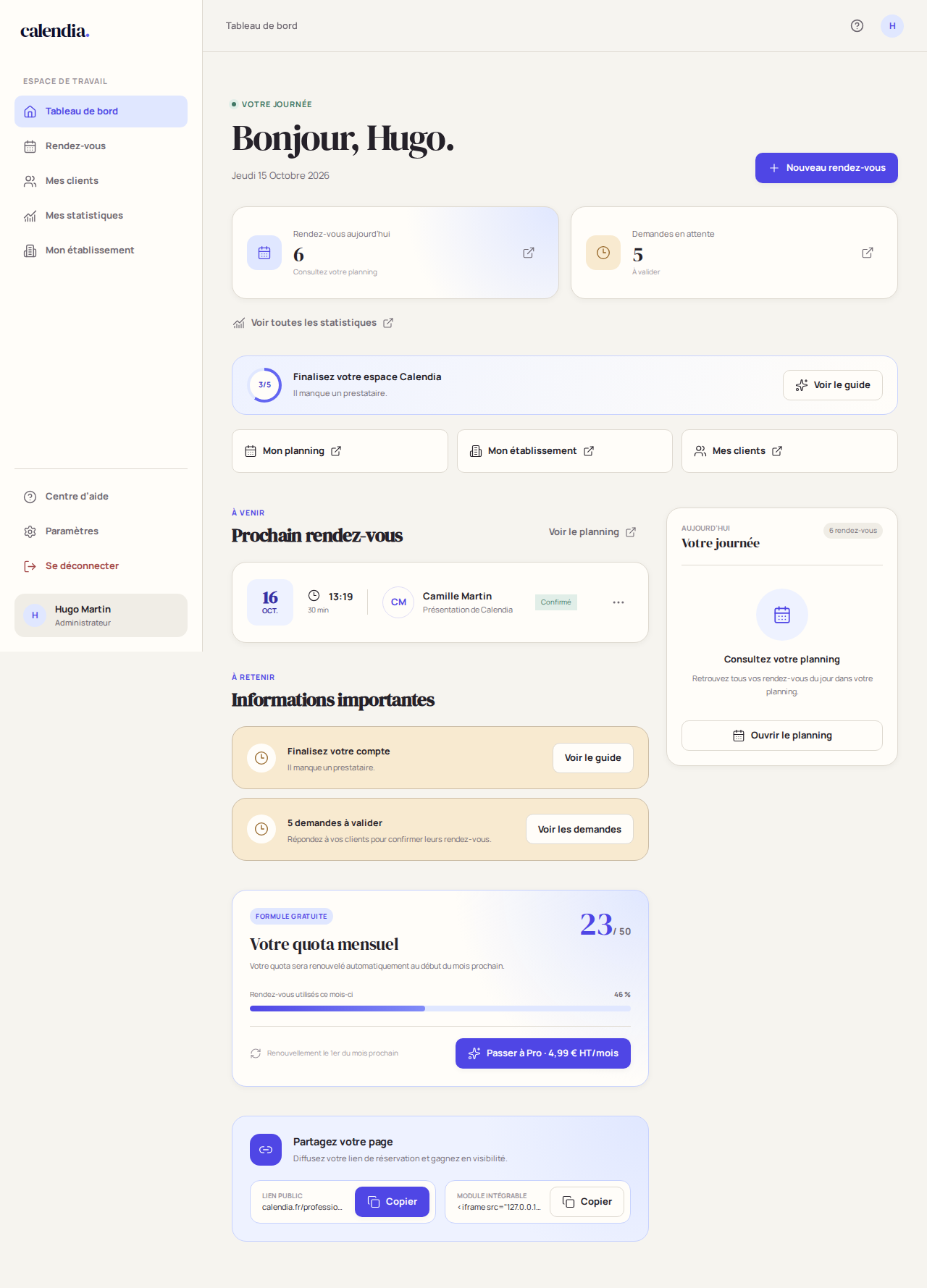The width and height of the screenshot is (927, 1288).
Task: Click the H user avatar in header
Action: tap(892, 26)
